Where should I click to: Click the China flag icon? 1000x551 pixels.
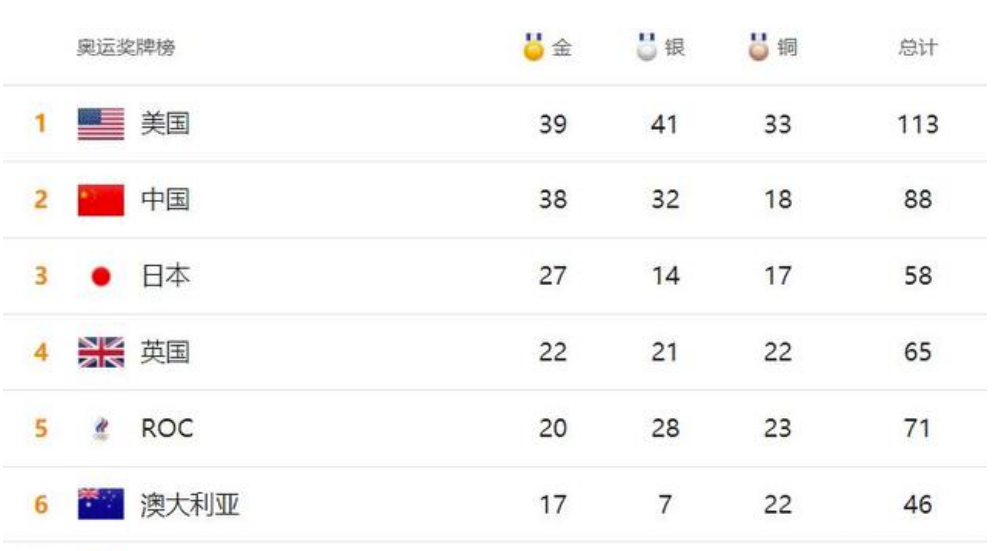(101, 200)
